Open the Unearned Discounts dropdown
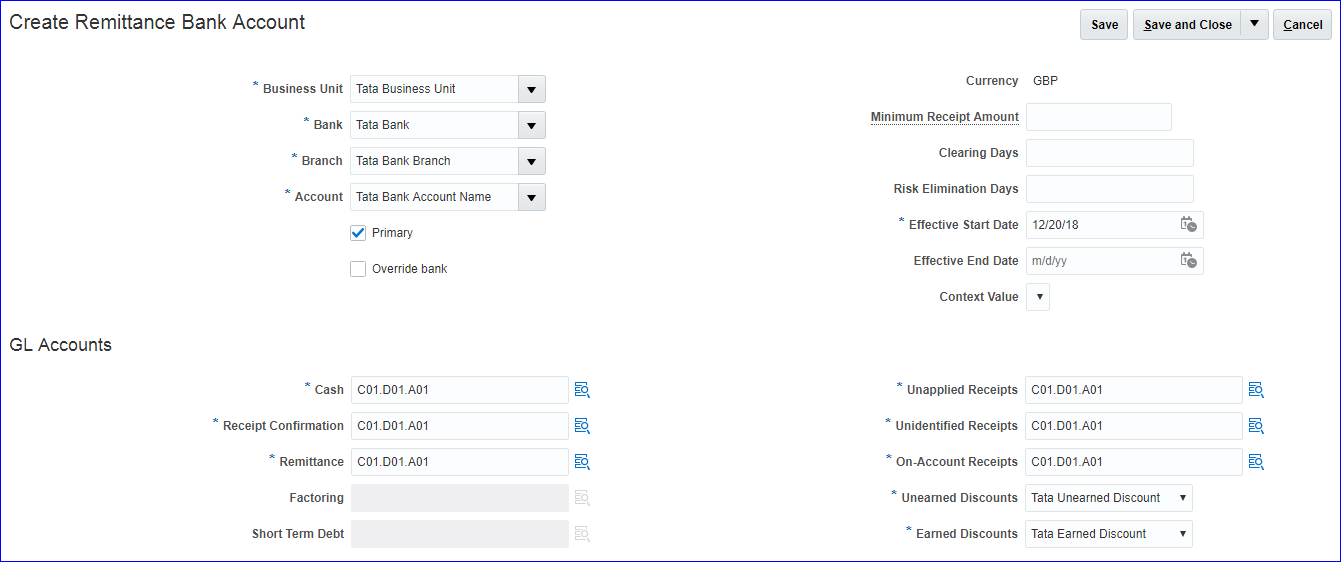This screenshot has width=1341, height=562. pos(1108,498)
